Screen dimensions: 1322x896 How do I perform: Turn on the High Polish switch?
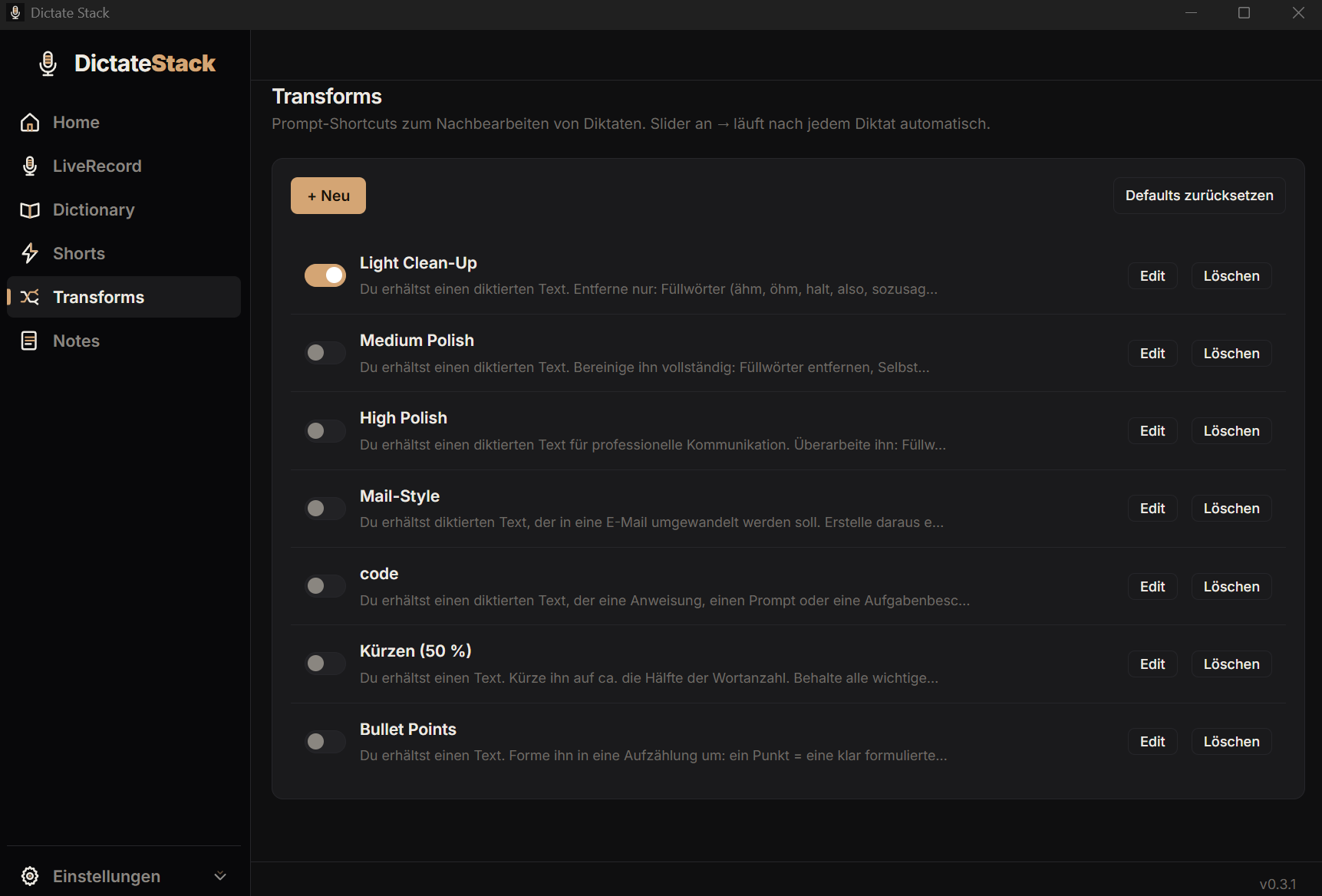click(325, 430)
